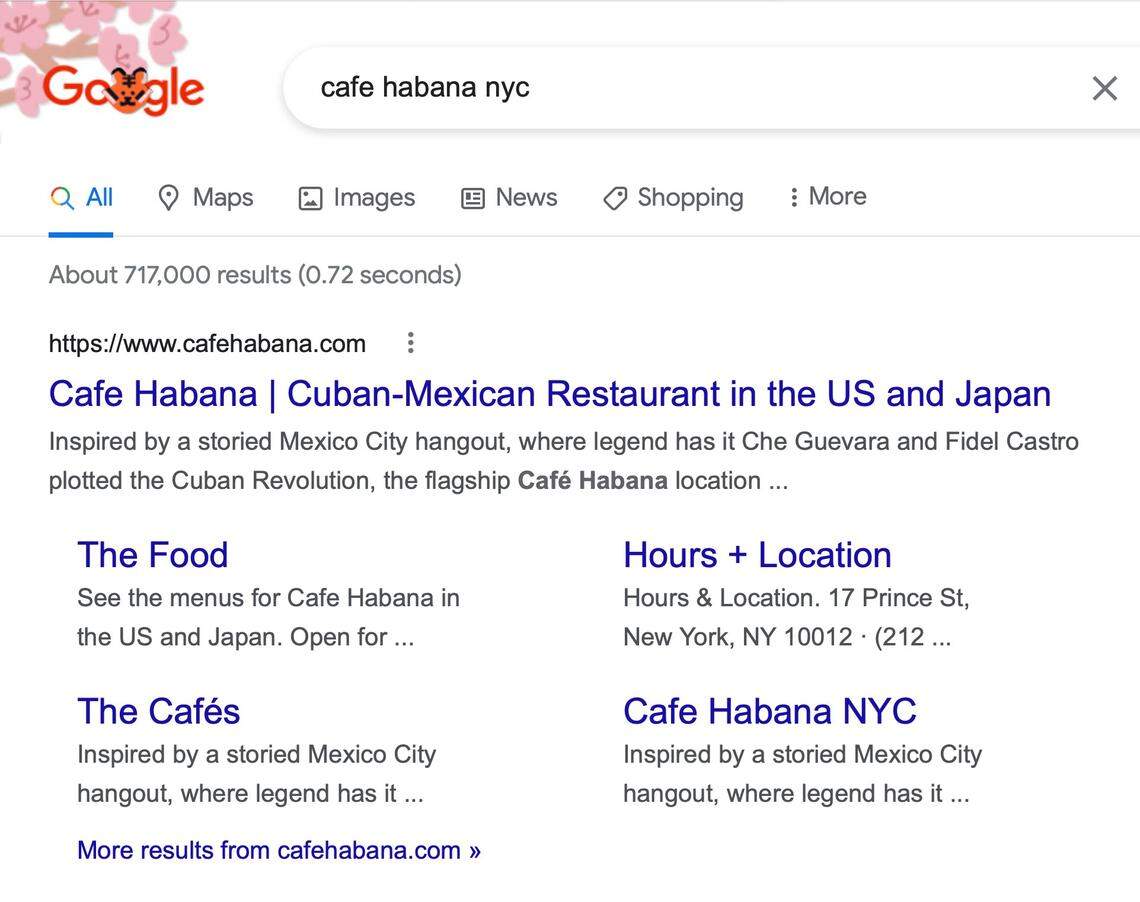Click the Google Doodle logo
This screenshot has height=902, width=1140.
pyautogui.click(x=124, y=88)
